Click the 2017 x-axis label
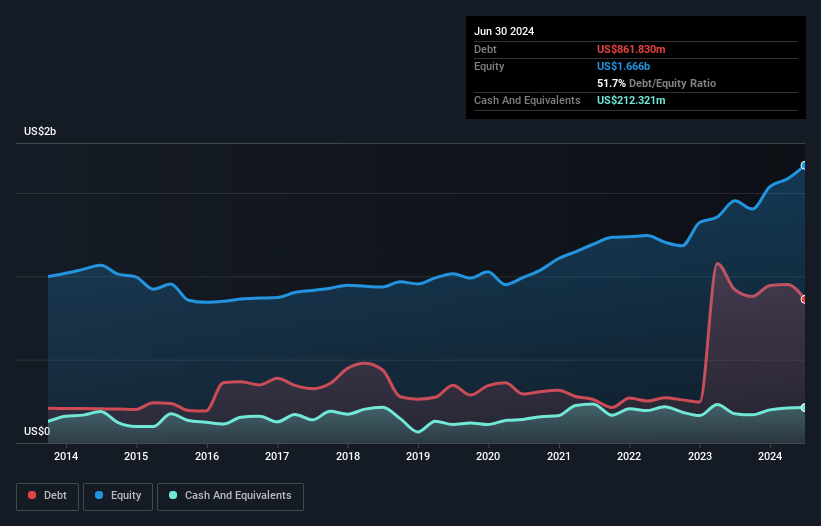This screenshot has height=526, width=821. 277,456
